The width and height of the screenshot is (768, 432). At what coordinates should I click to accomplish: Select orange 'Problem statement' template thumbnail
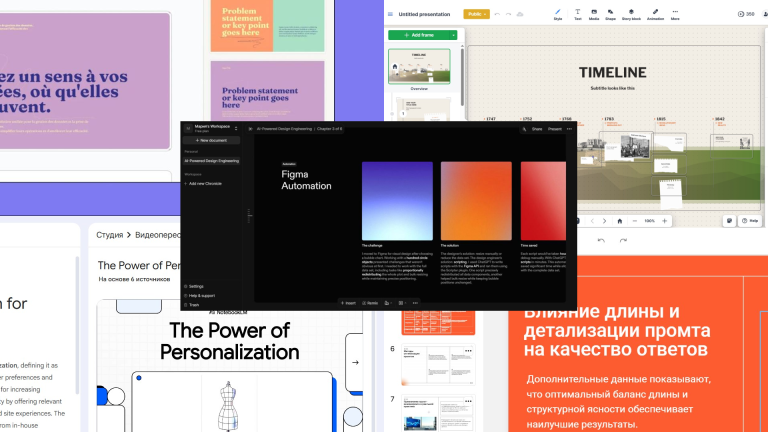coord(267,25)
